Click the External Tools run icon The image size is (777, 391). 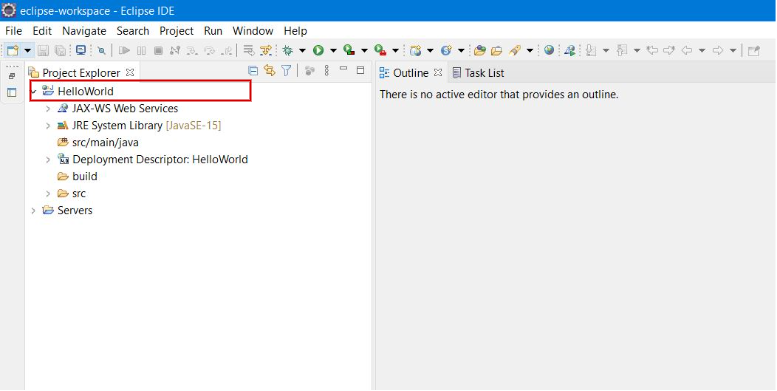380,50
